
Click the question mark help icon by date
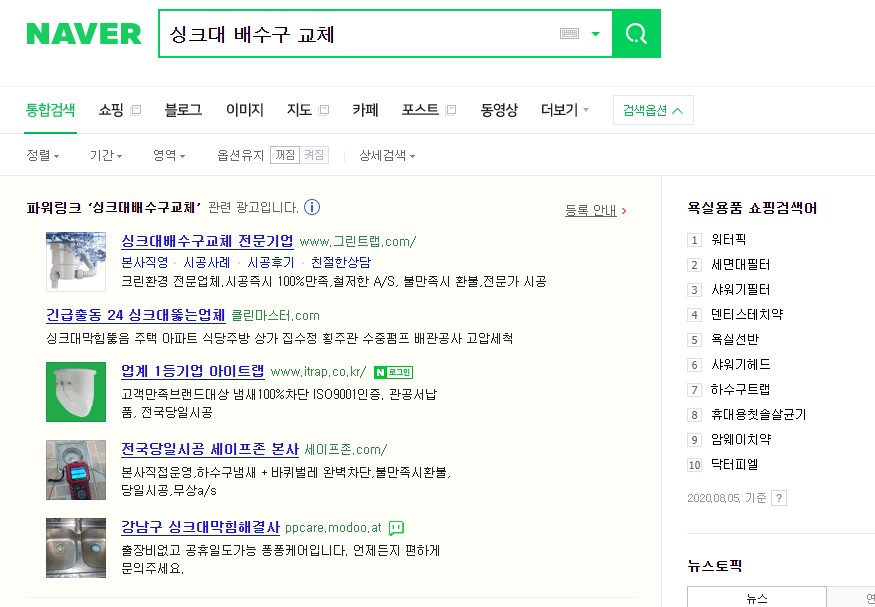pyautogui.click(x=779, y=498)
